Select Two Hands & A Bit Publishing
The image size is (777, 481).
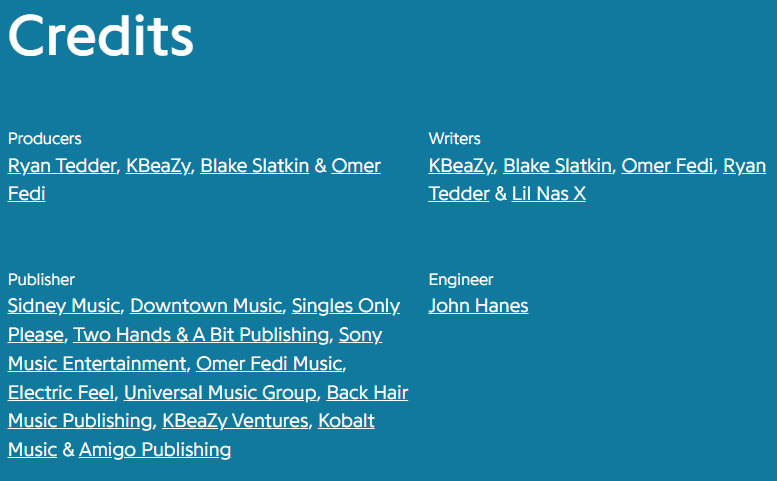point(201,335)
